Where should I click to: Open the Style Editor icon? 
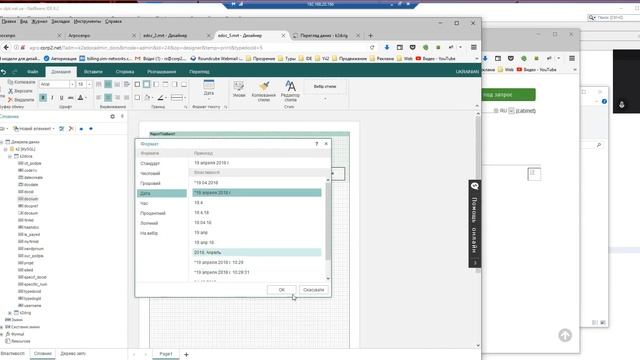point(290,91)
